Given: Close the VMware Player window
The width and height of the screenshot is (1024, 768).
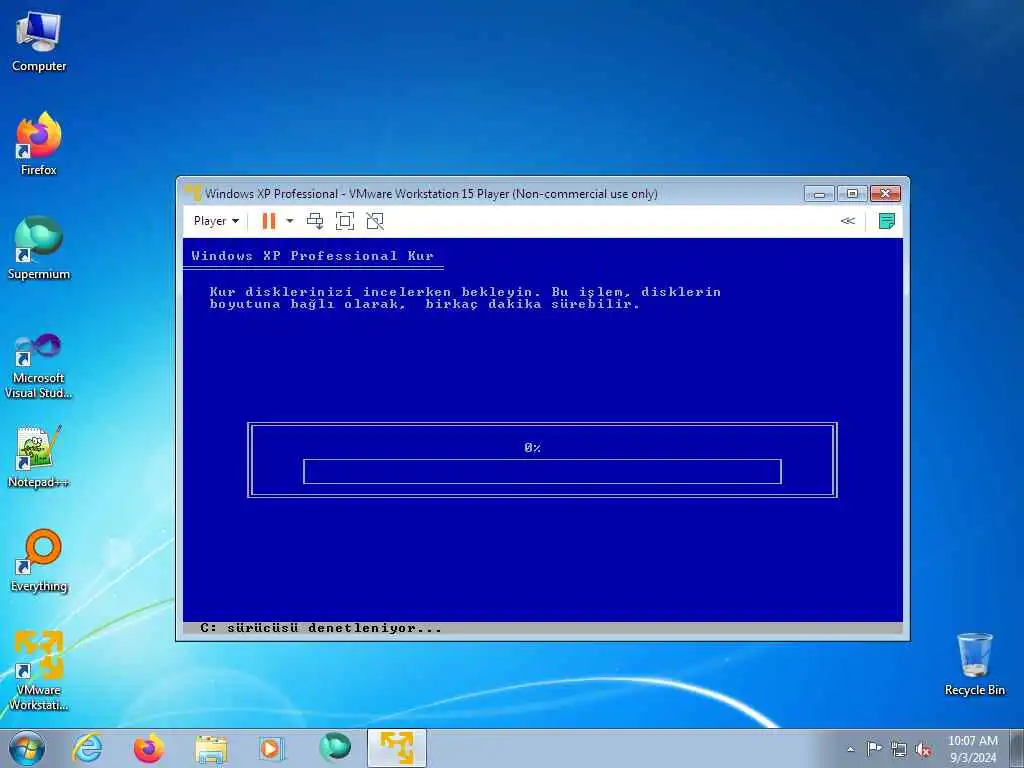Looking at the screenshot, I should (886, 193).
